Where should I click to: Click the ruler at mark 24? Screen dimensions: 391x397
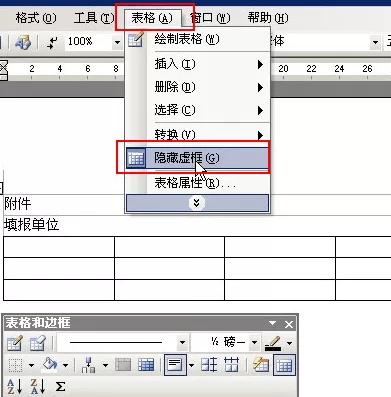pyautogui.click(x=339, y=69)
